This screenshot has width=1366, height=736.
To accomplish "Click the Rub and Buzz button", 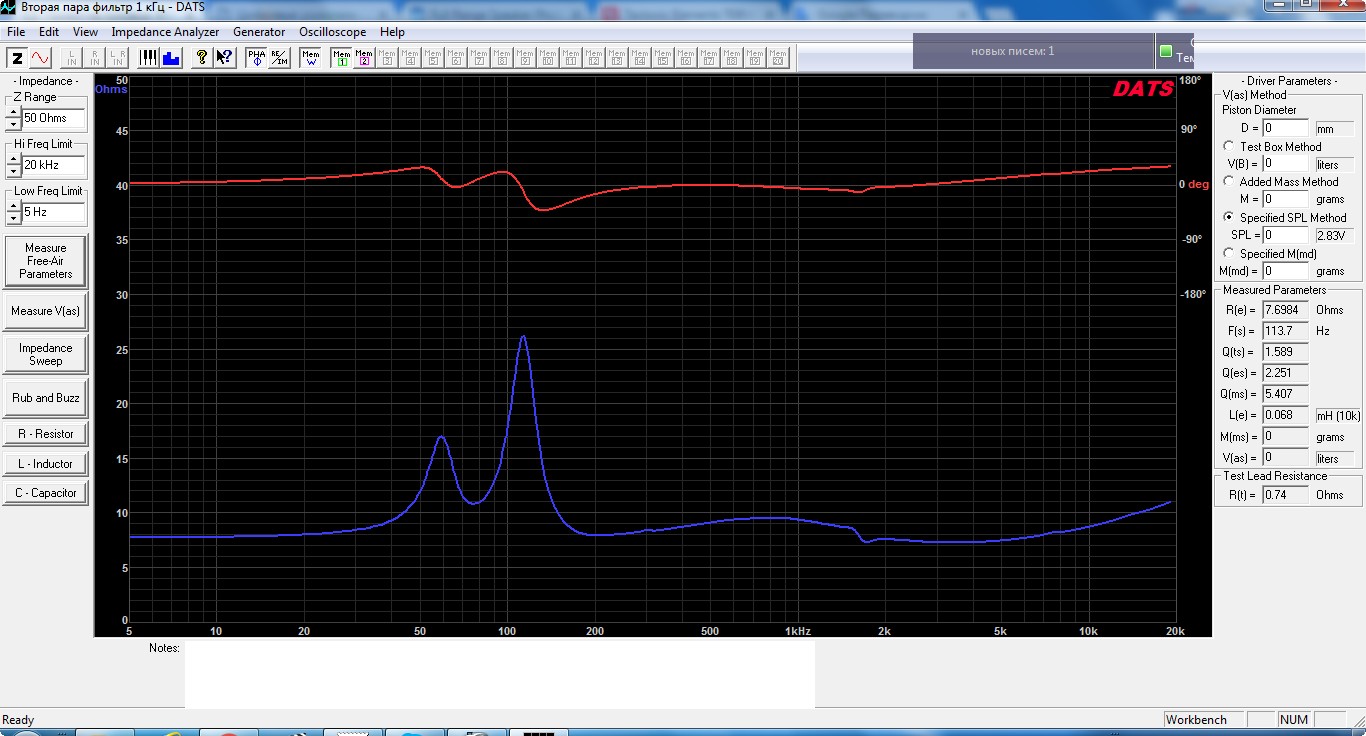I will 45,398.
